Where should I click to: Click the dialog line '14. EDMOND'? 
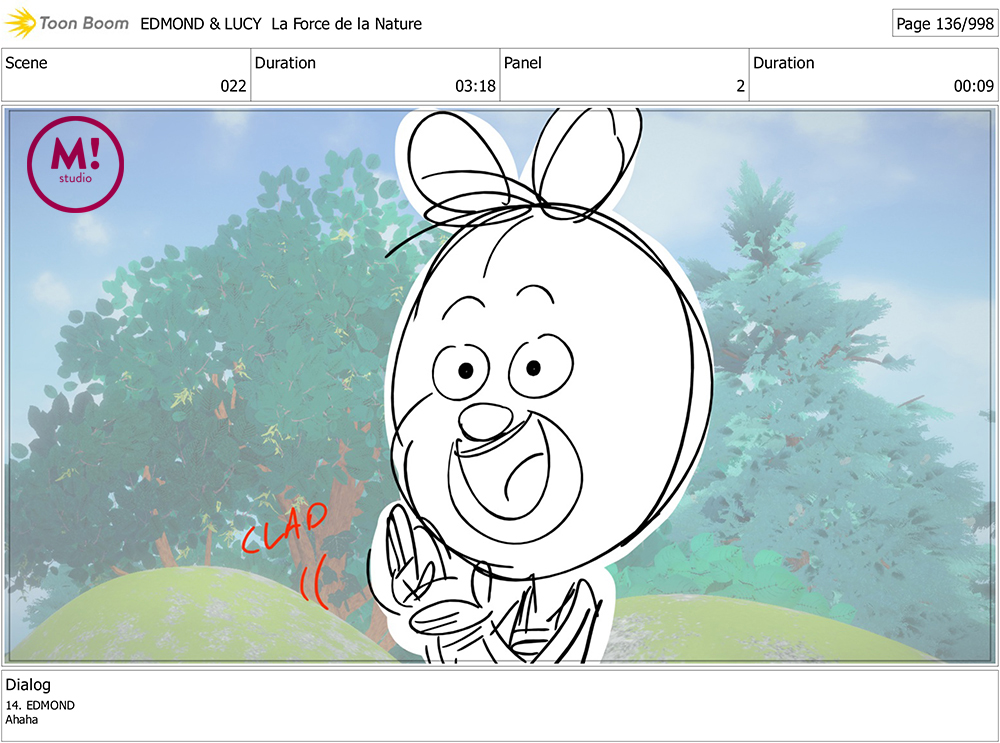pyautogui.click(x=40, y=705)
